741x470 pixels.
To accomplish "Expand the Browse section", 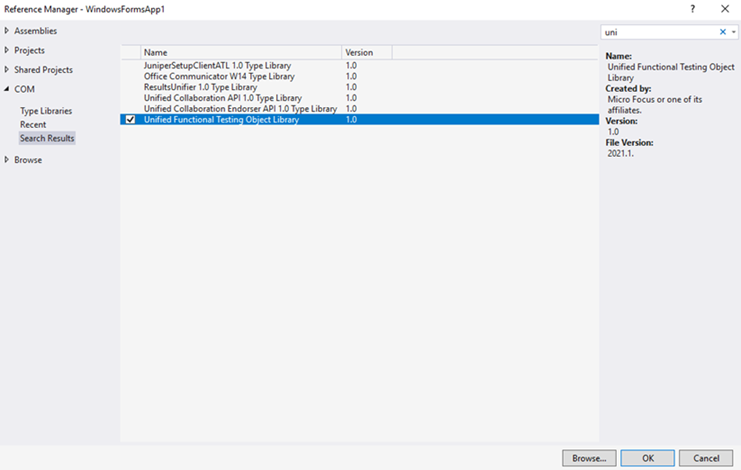I will pos(8,160).
